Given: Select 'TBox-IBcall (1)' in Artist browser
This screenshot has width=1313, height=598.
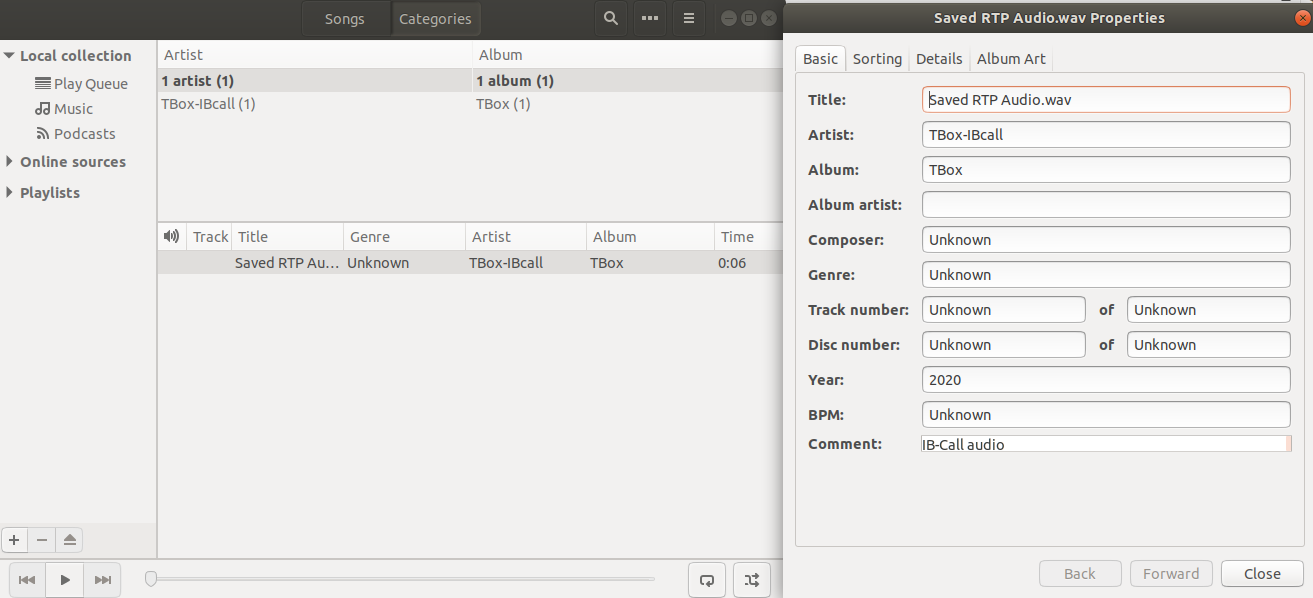Looking at the screenshot, I should pyautogui.click(x=315, y=104).
